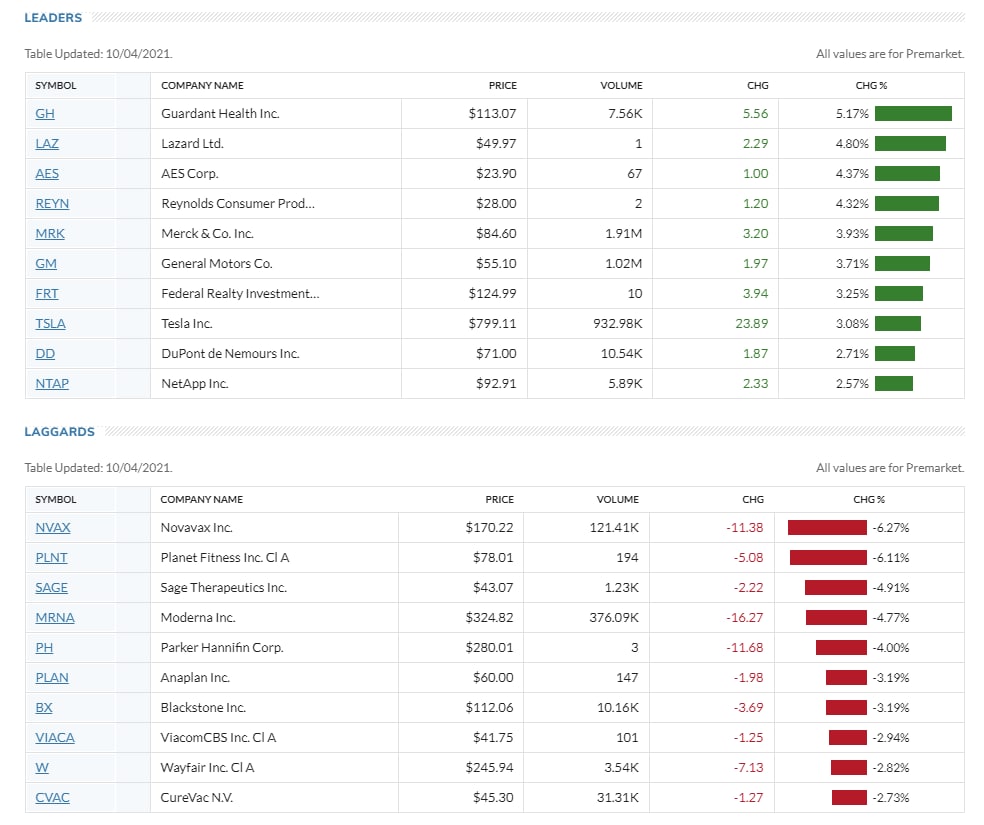Click the PLAN ticker link

pos(52,678)
